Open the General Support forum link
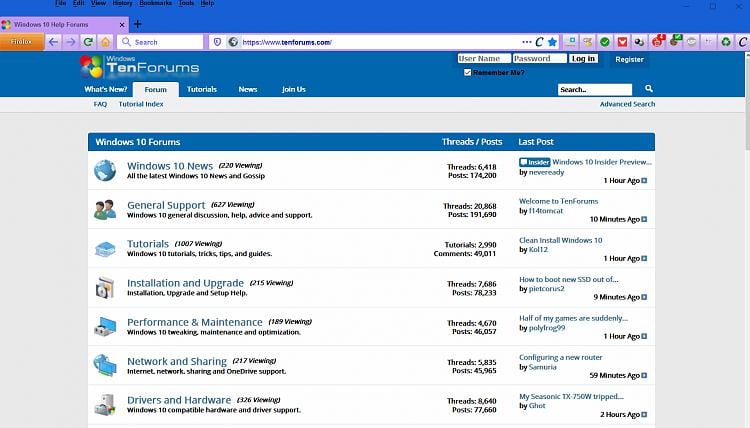The height and width of the screenshot is (428, 750). click(166, 205)
